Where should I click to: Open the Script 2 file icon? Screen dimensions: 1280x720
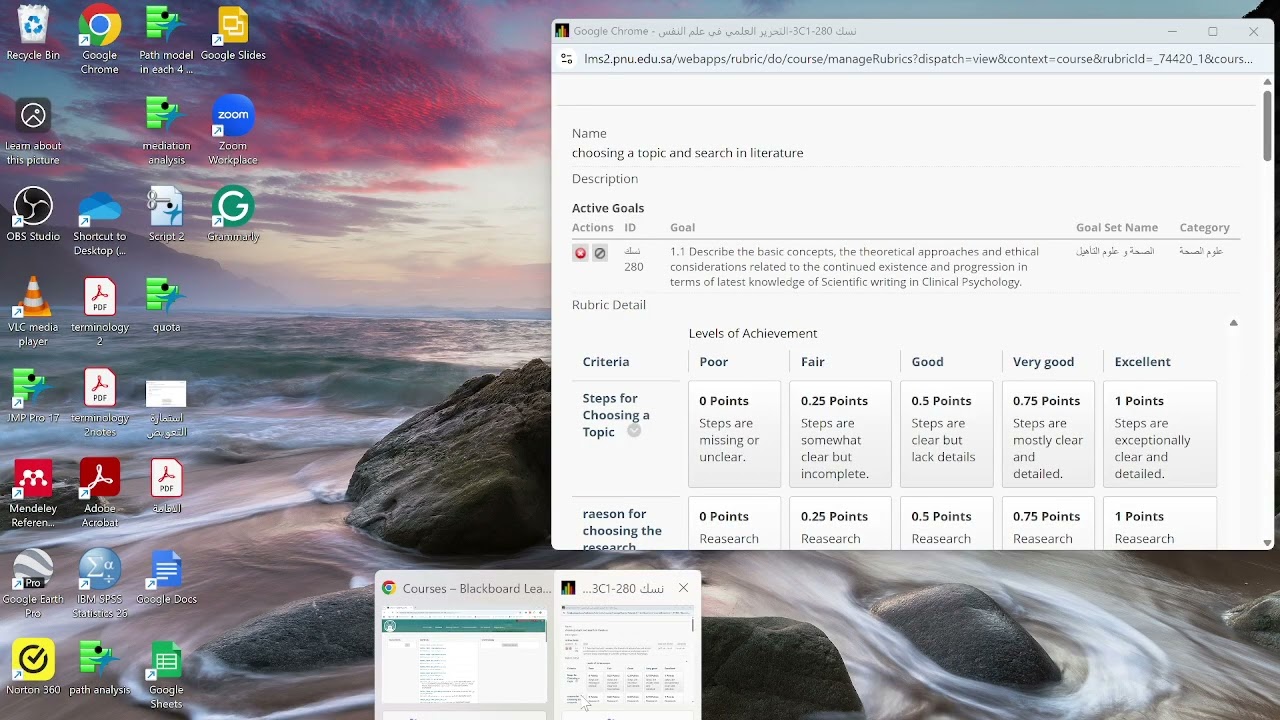click(x=166, y=215)
